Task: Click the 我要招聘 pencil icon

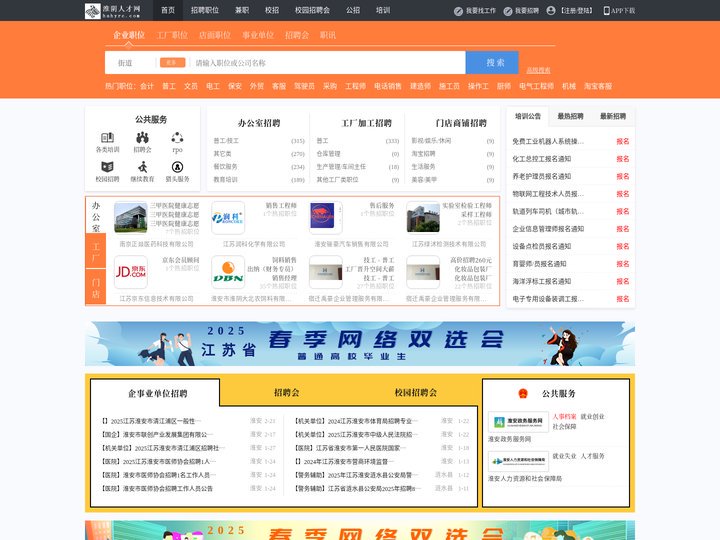Action: point(507,11)
